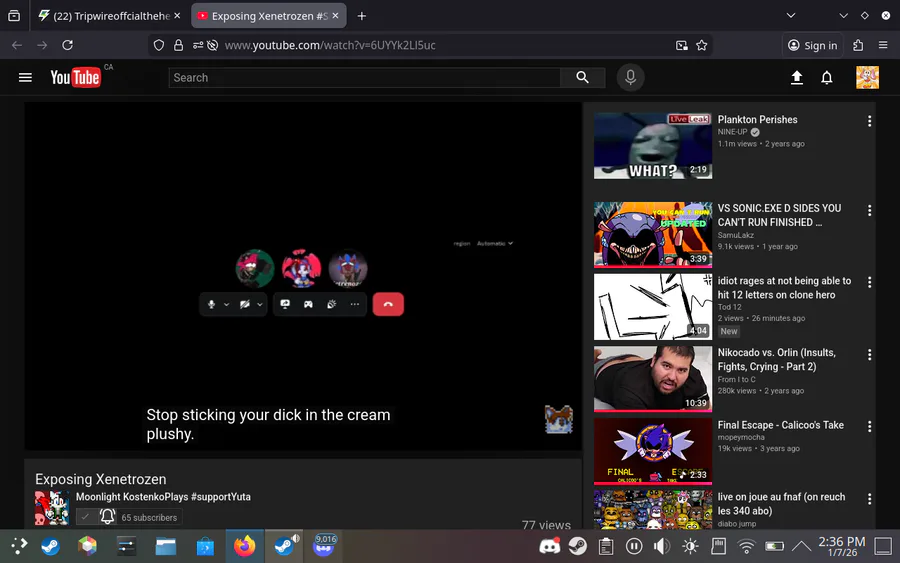This screenshot has height=563, width=900.
Task: Click the YouTube search input field
Action: pos(364,77)
